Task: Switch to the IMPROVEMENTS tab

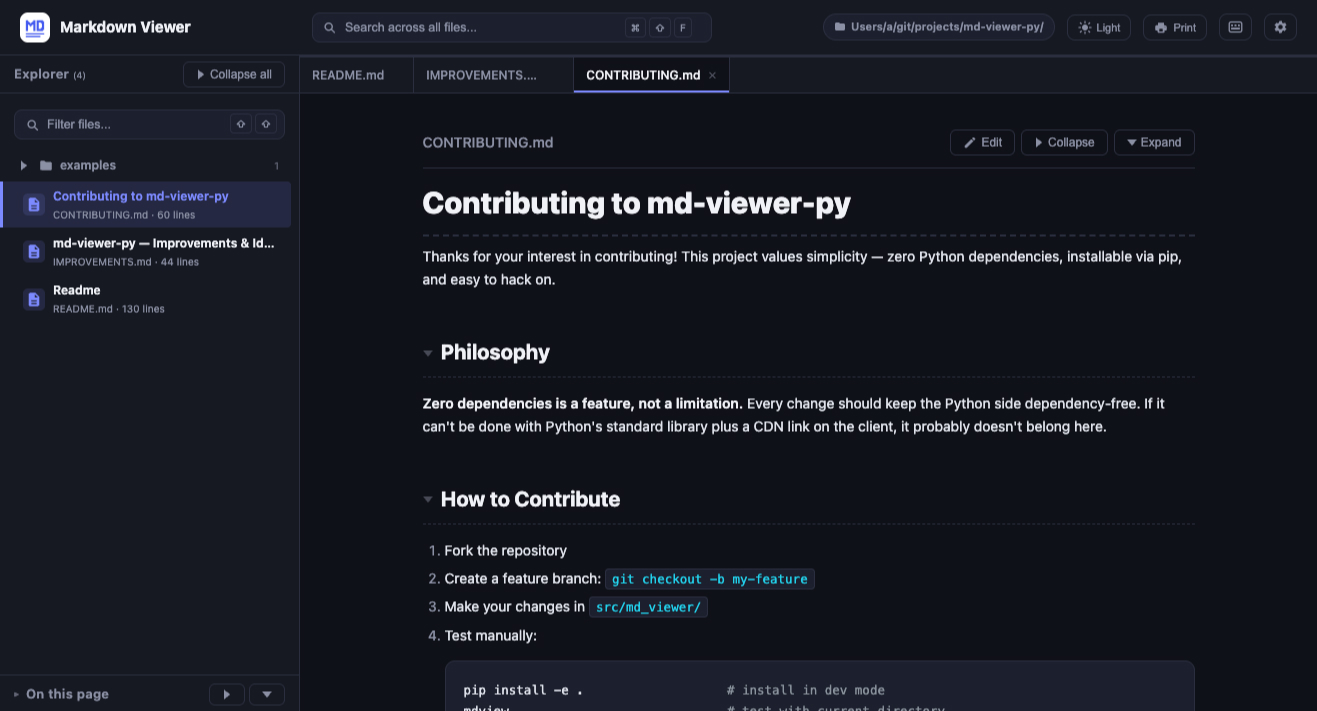Action: 493,75
